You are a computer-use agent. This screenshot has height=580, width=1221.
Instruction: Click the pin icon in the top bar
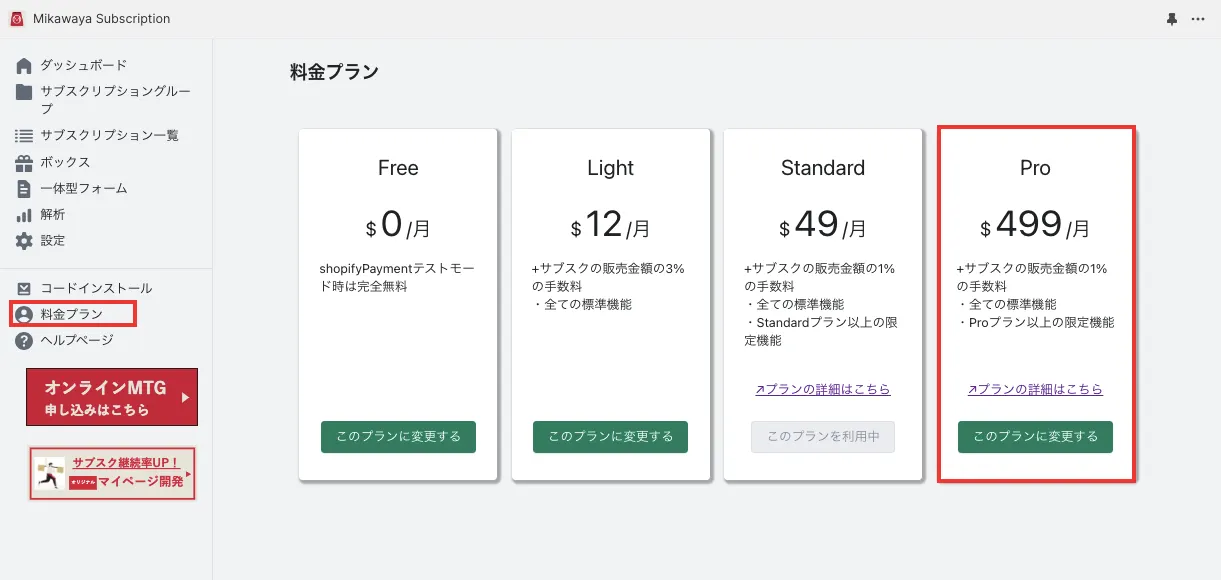(1172, 19)
